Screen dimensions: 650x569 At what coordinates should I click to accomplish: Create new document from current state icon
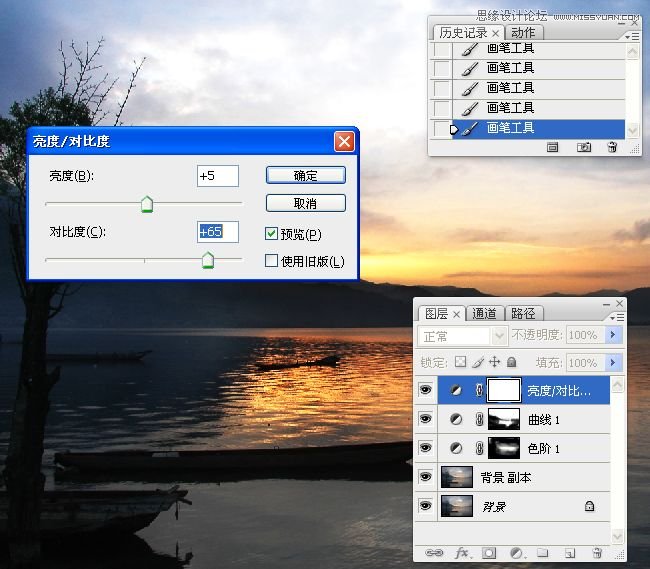click(552, 147)
